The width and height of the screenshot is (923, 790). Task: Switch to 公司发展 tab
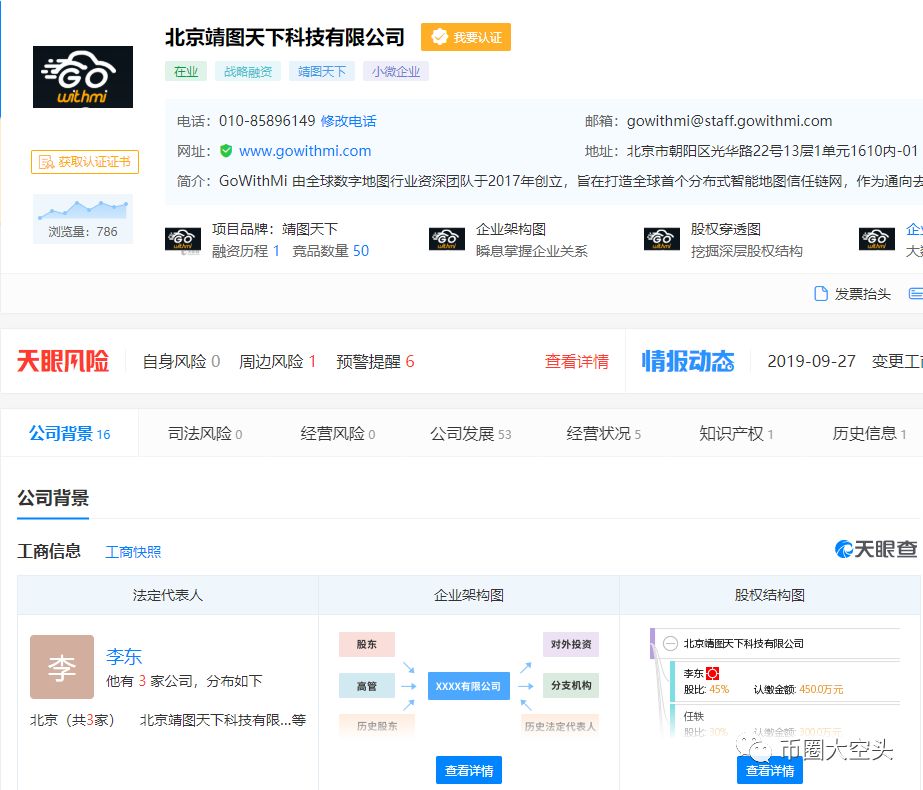click(x=470, y=434)
